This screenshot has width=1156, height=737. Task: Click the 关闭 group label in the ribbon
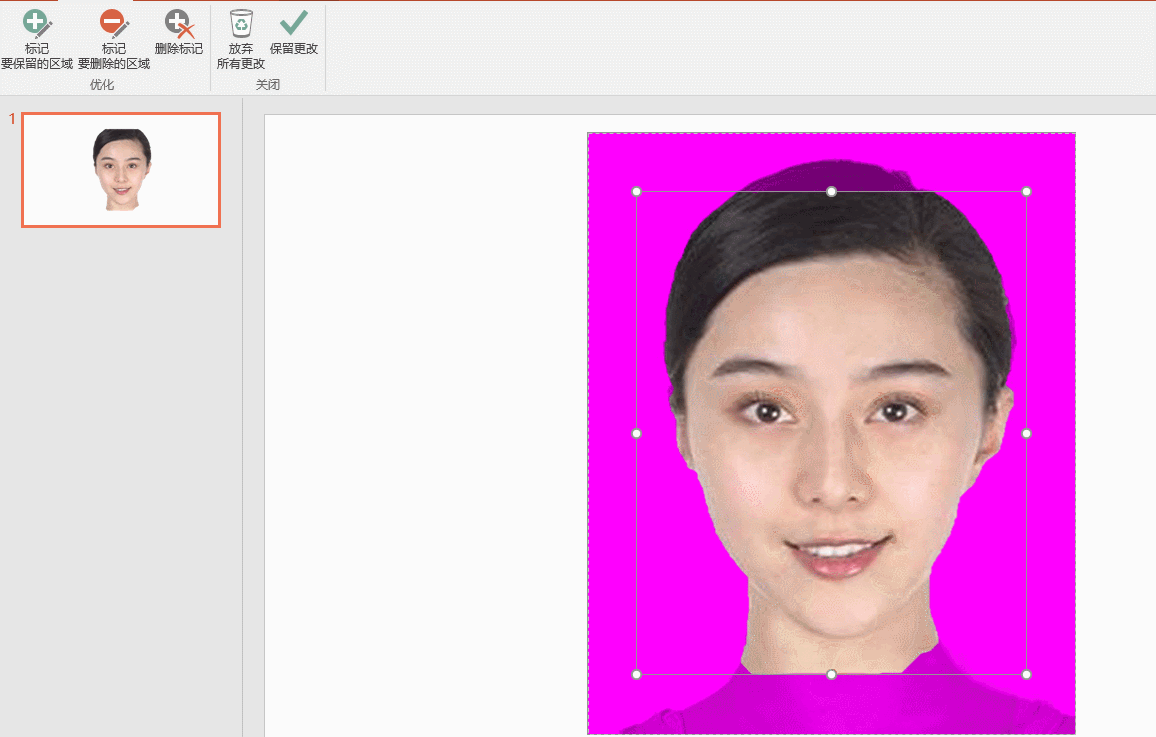pyautogui.click(x=267, y=85)
